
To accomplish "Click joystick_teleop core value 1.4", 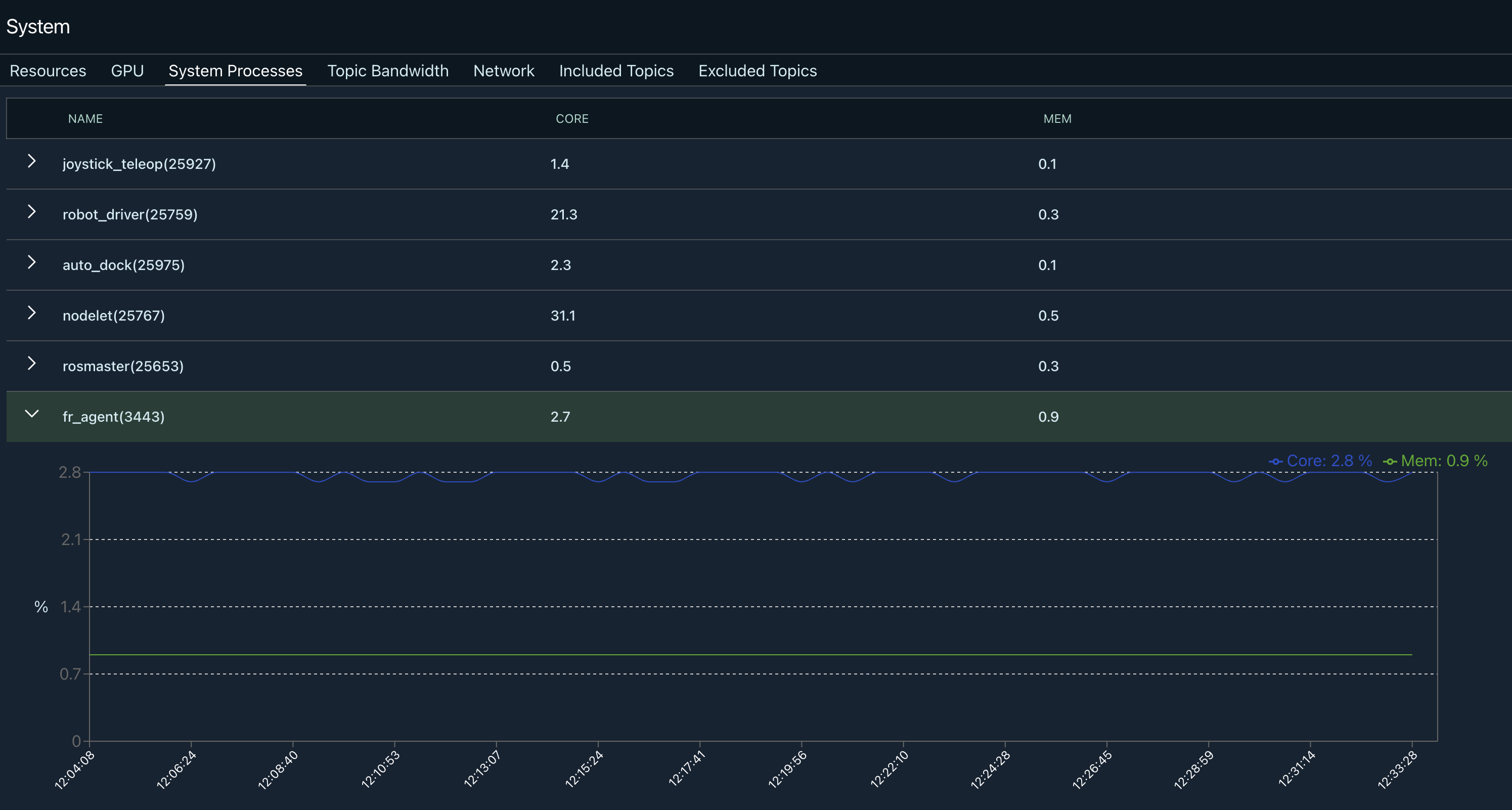I will [559, 164].
